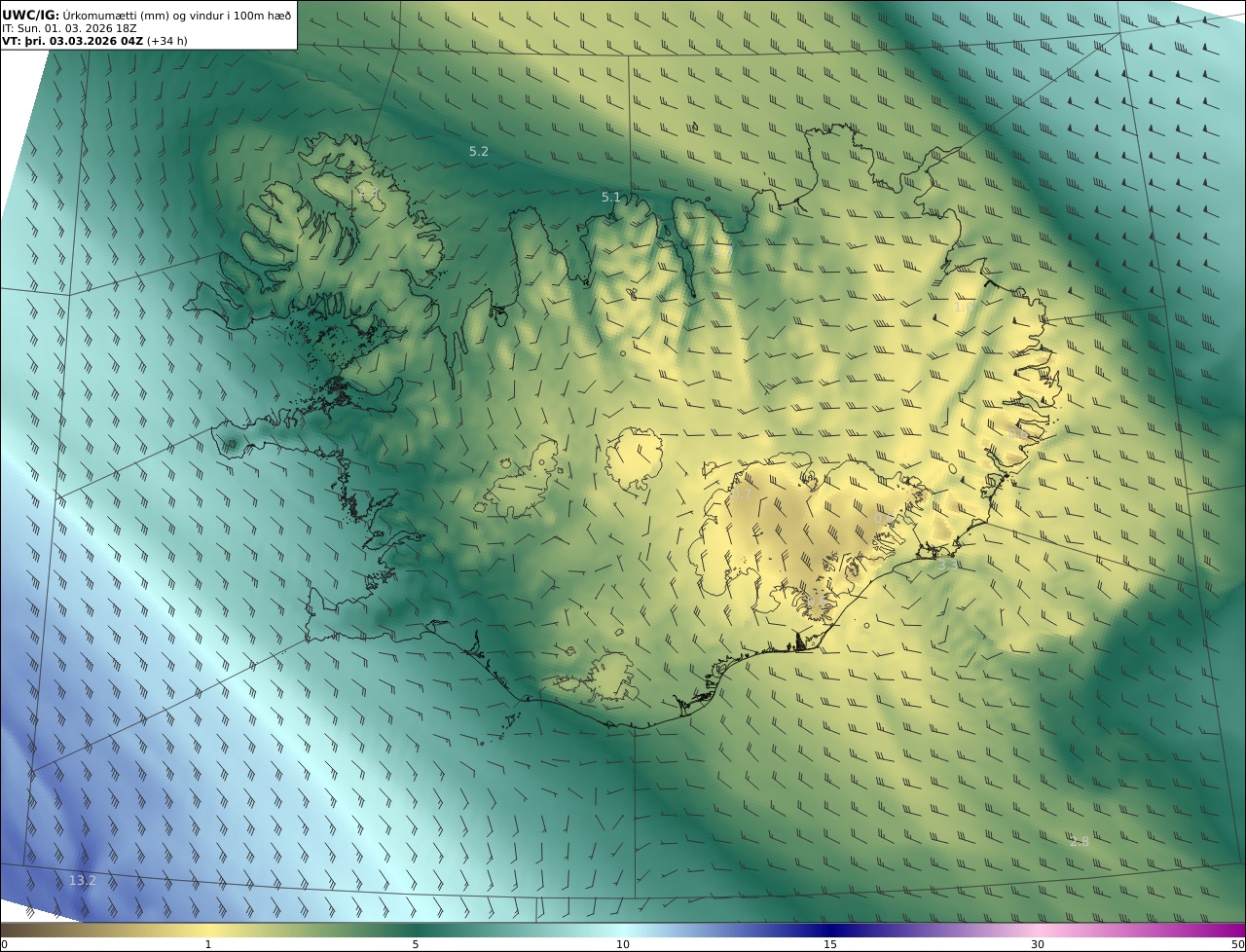
Task: Click the "5.2" value label on the map
Action: (x=479, y=152)
